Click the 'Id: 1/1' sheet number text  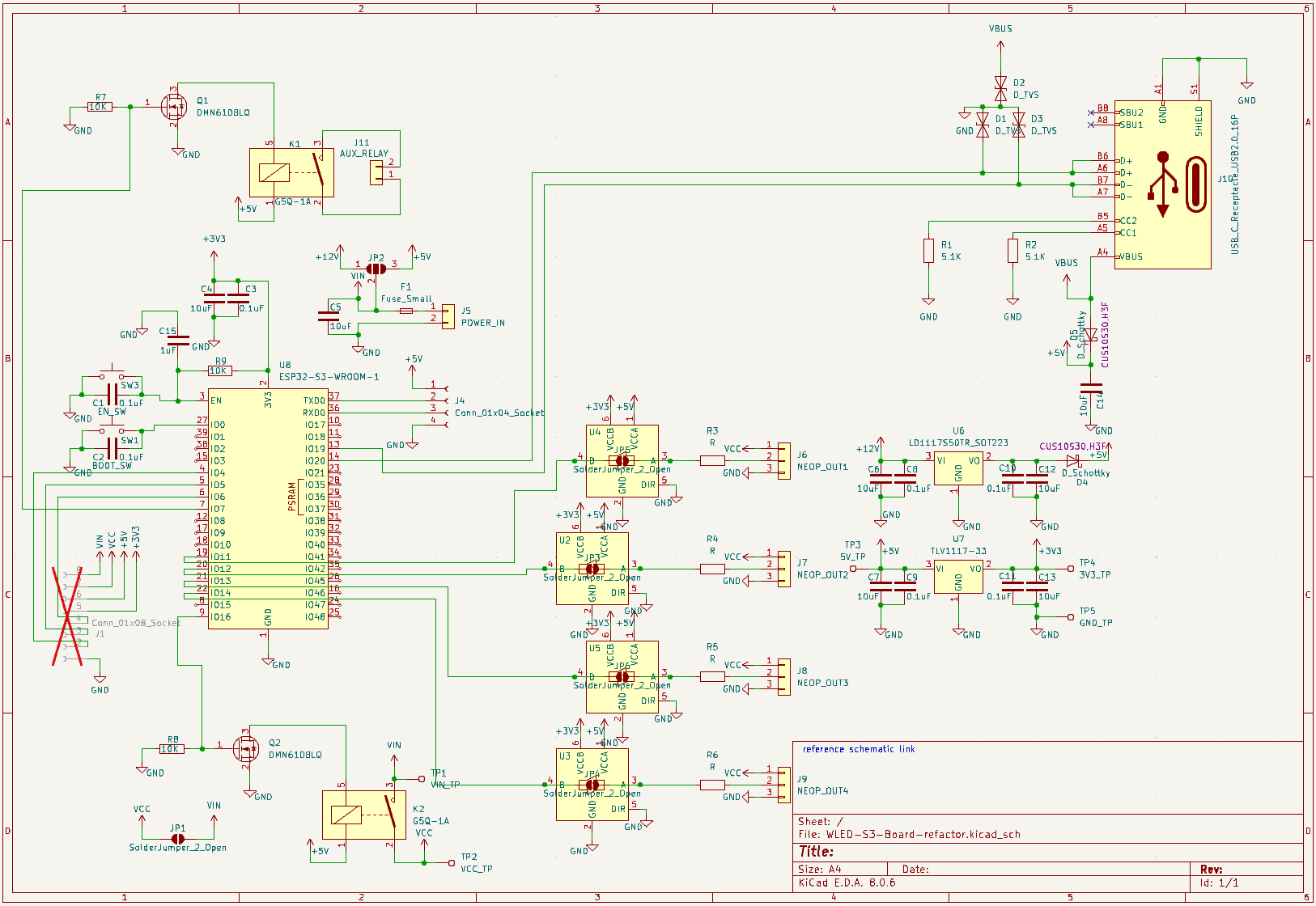tap(1219, 883)
